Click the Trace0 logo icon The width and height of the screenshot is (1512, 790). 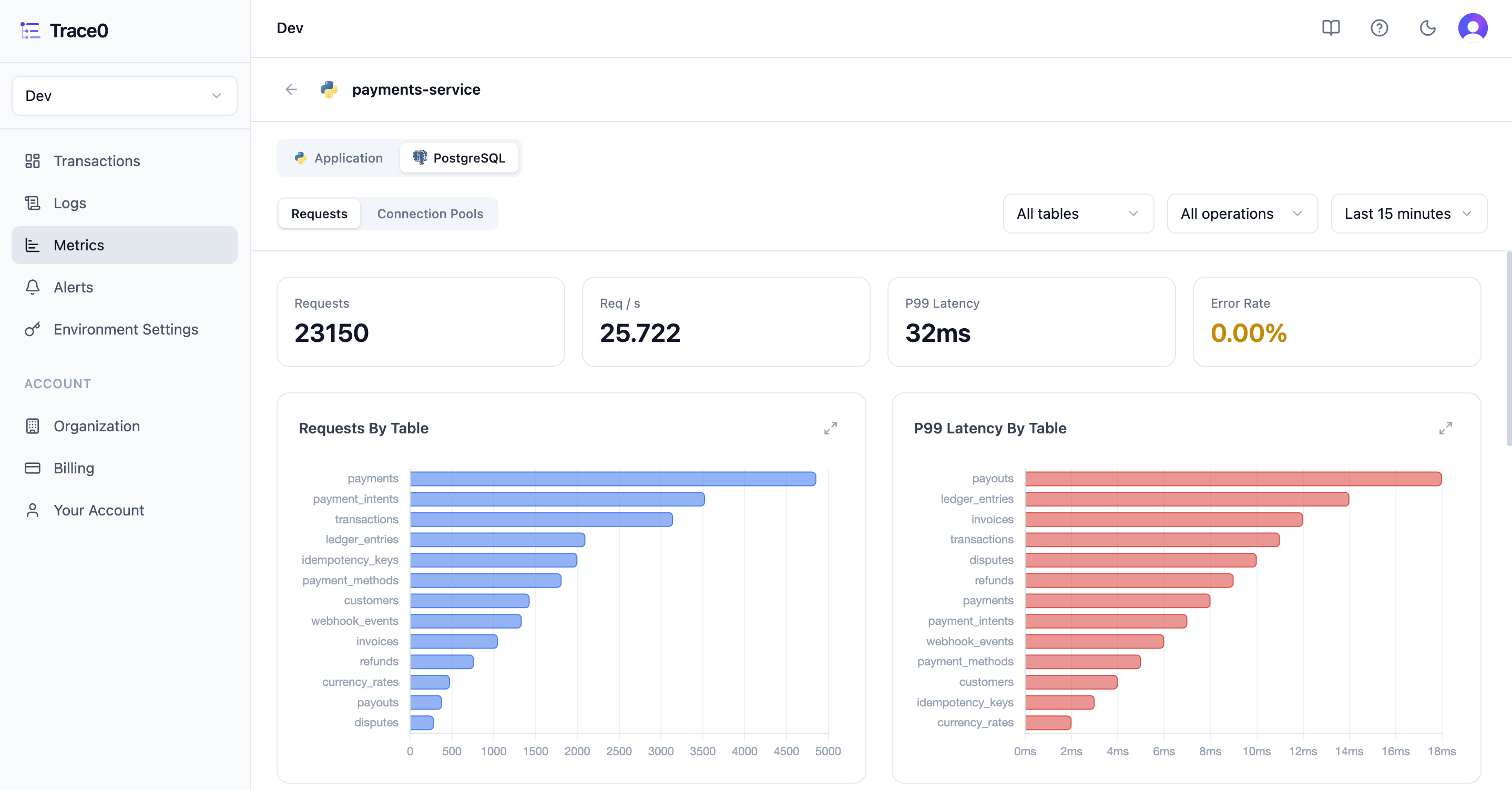point(30,31)
